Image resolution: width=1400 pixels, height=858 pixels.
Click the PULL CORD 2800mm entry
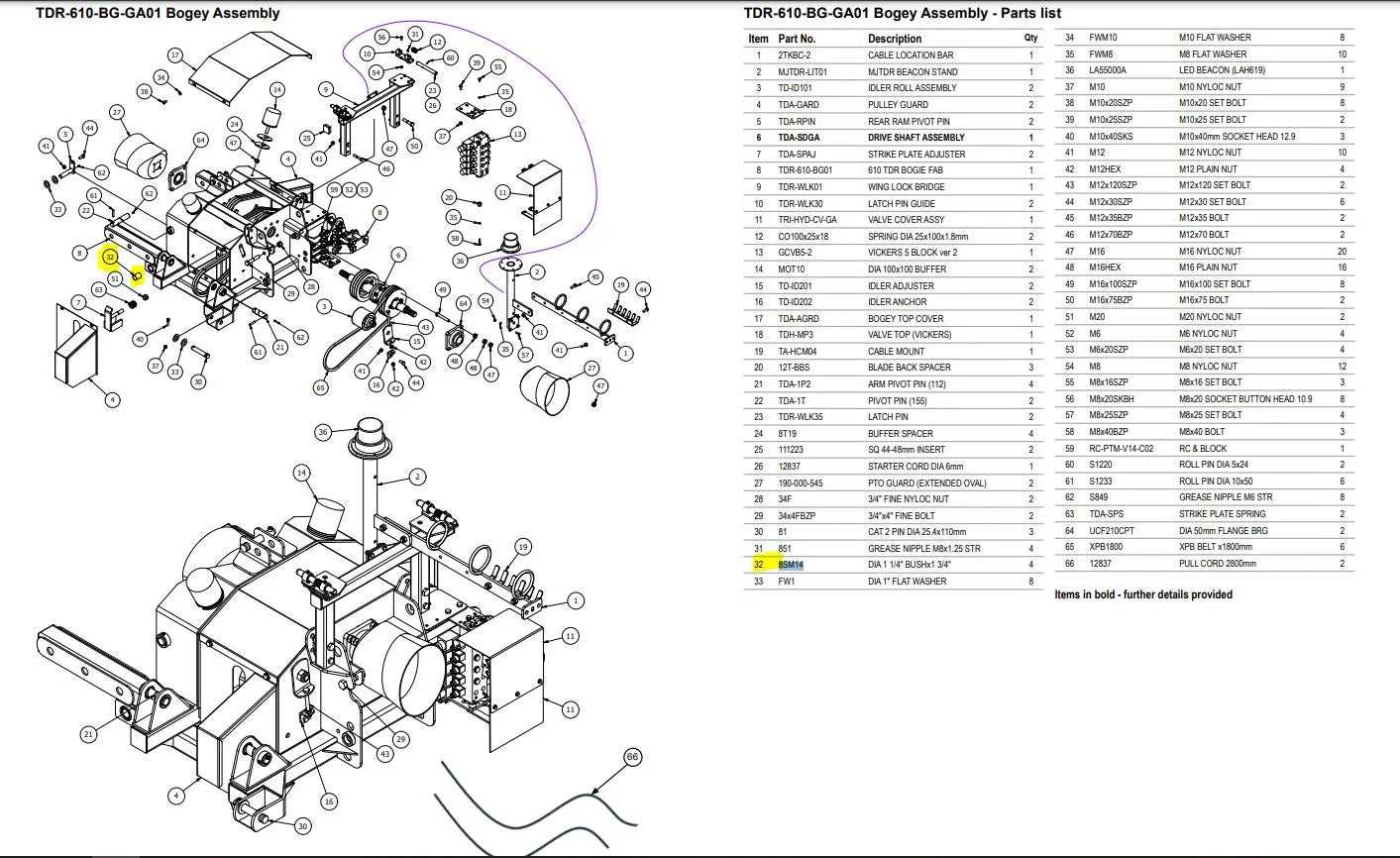click(1218, 564)
